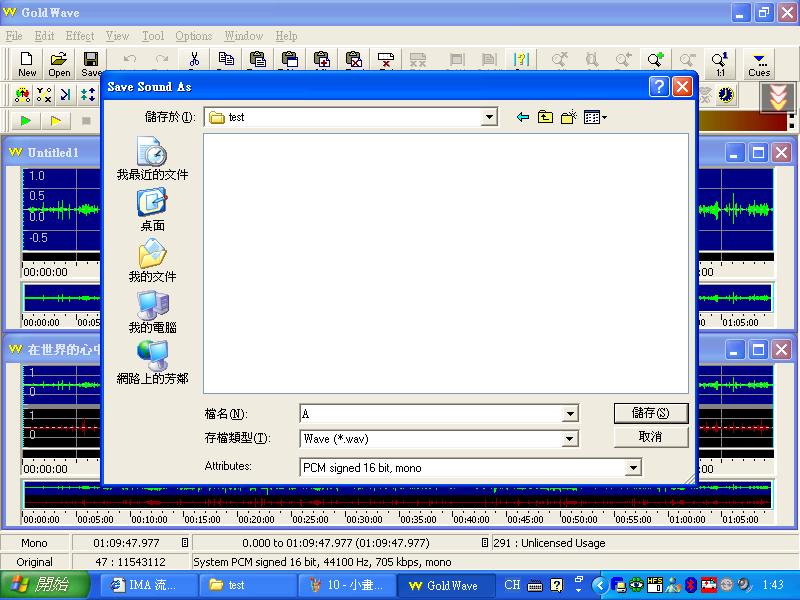Click the Cut scissors toolbar icon

click(x=194, y=60)
